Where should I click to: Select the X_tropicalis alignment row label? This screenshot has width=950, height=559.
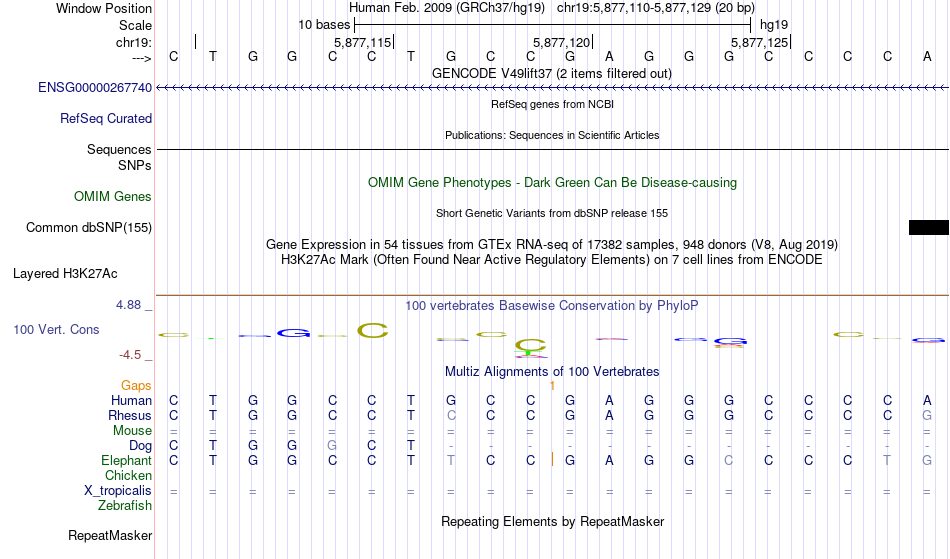point(118,491)
